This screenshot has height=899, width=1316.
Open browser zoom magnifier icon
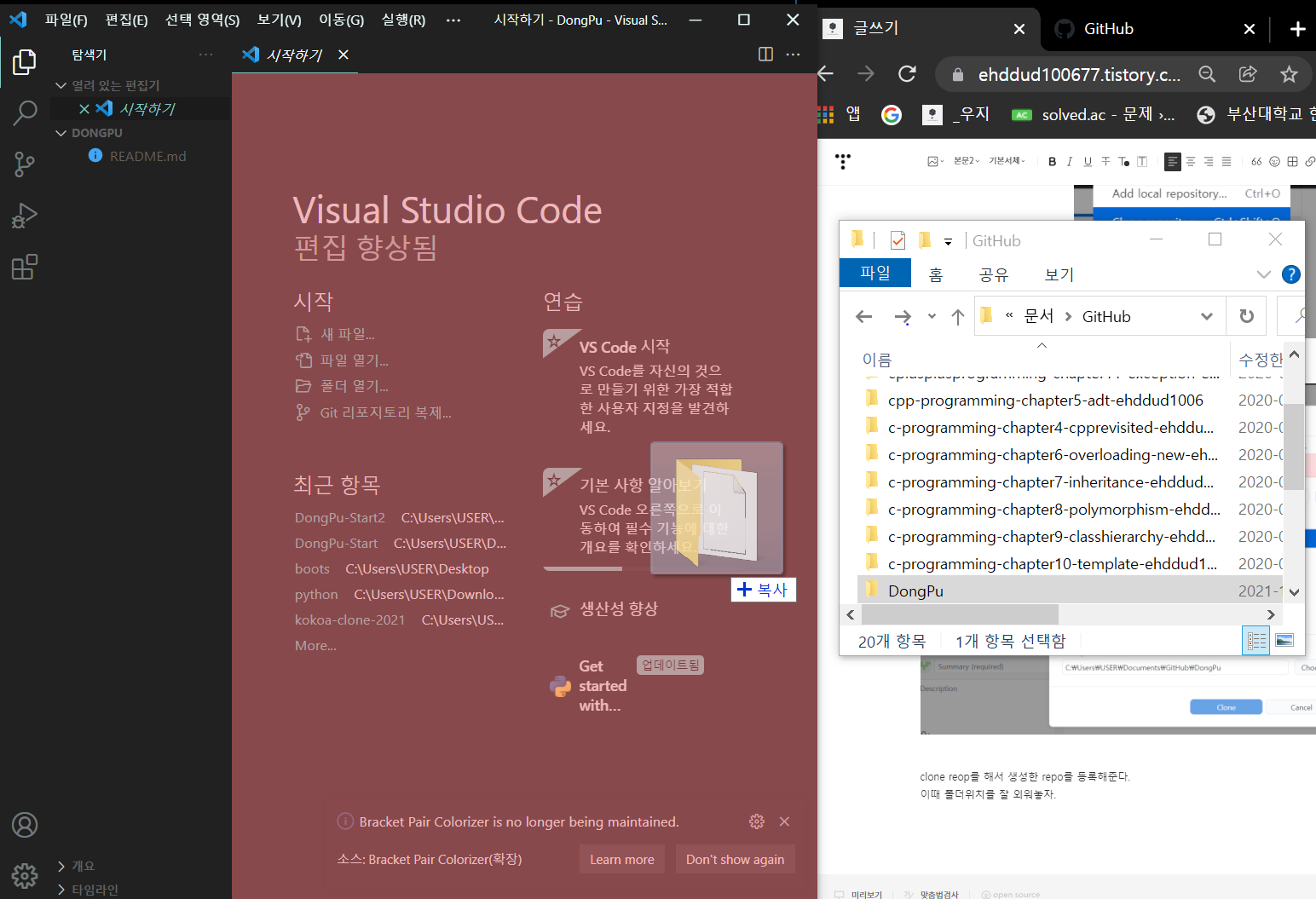[1207, 74]
